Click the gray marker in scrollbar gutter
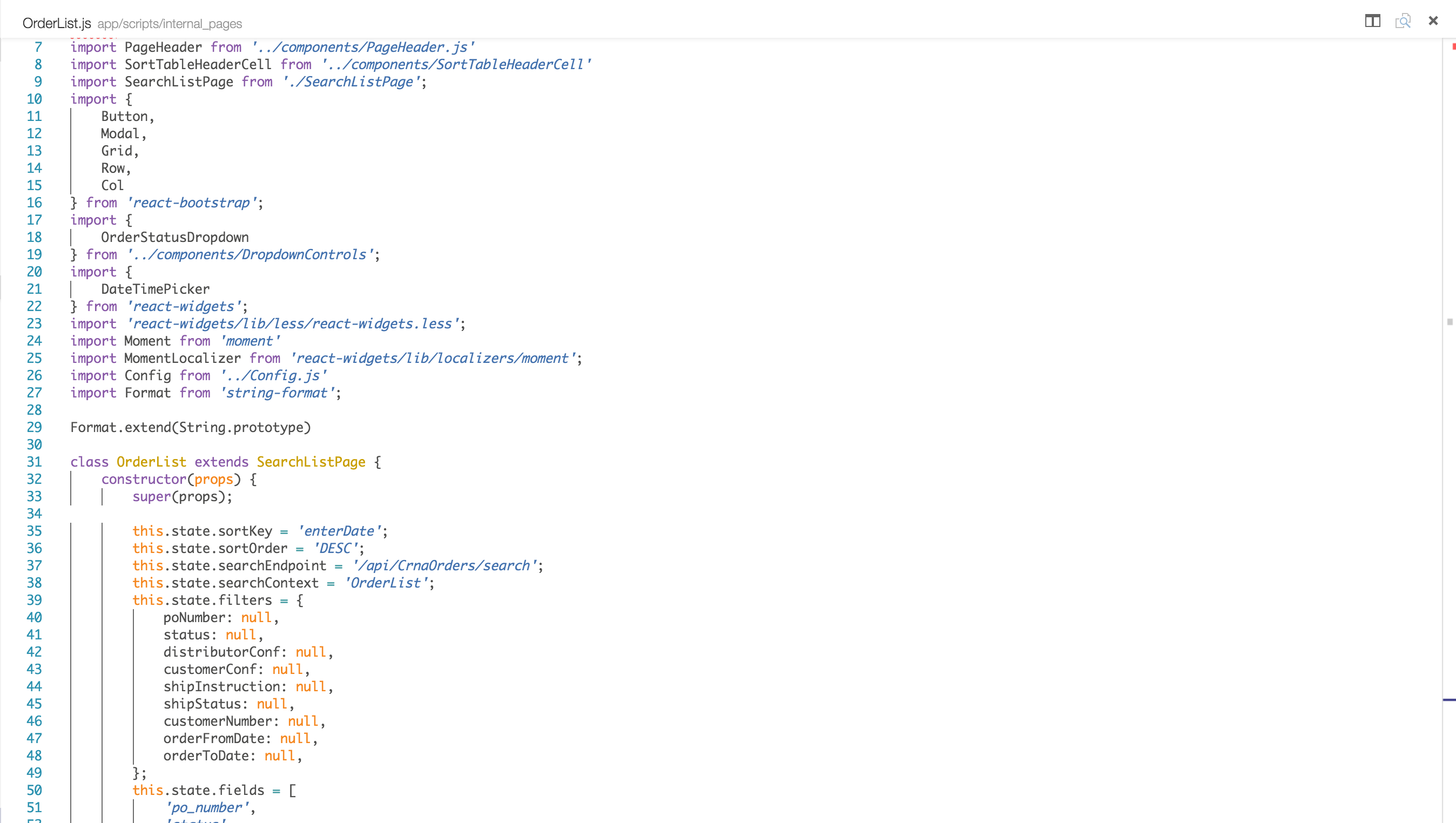Screen dimensions: 1456x823 tap(1450, 322)
